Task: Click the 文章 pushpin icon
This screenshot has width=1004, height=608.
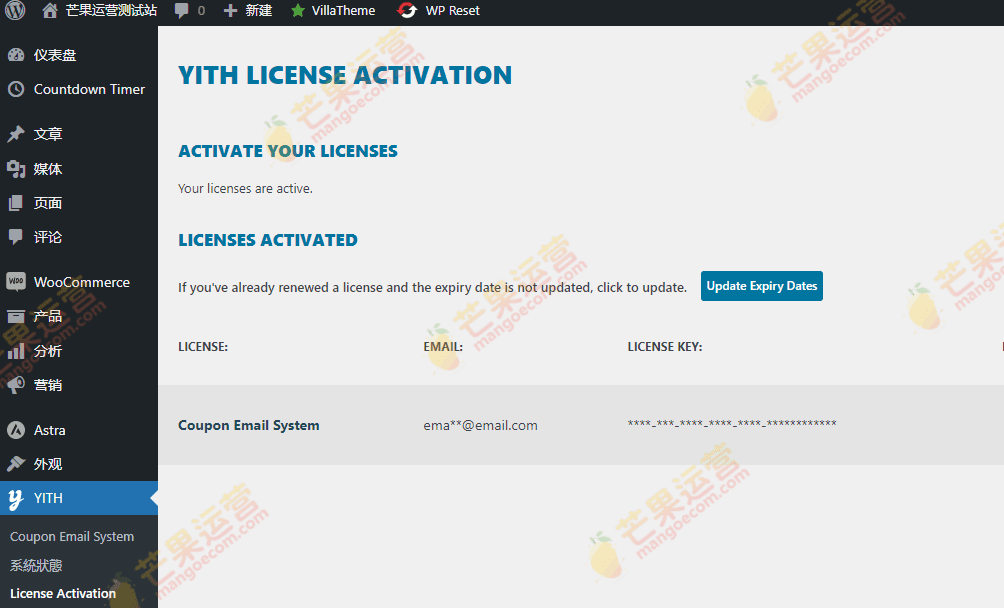Action: point(16,134)
